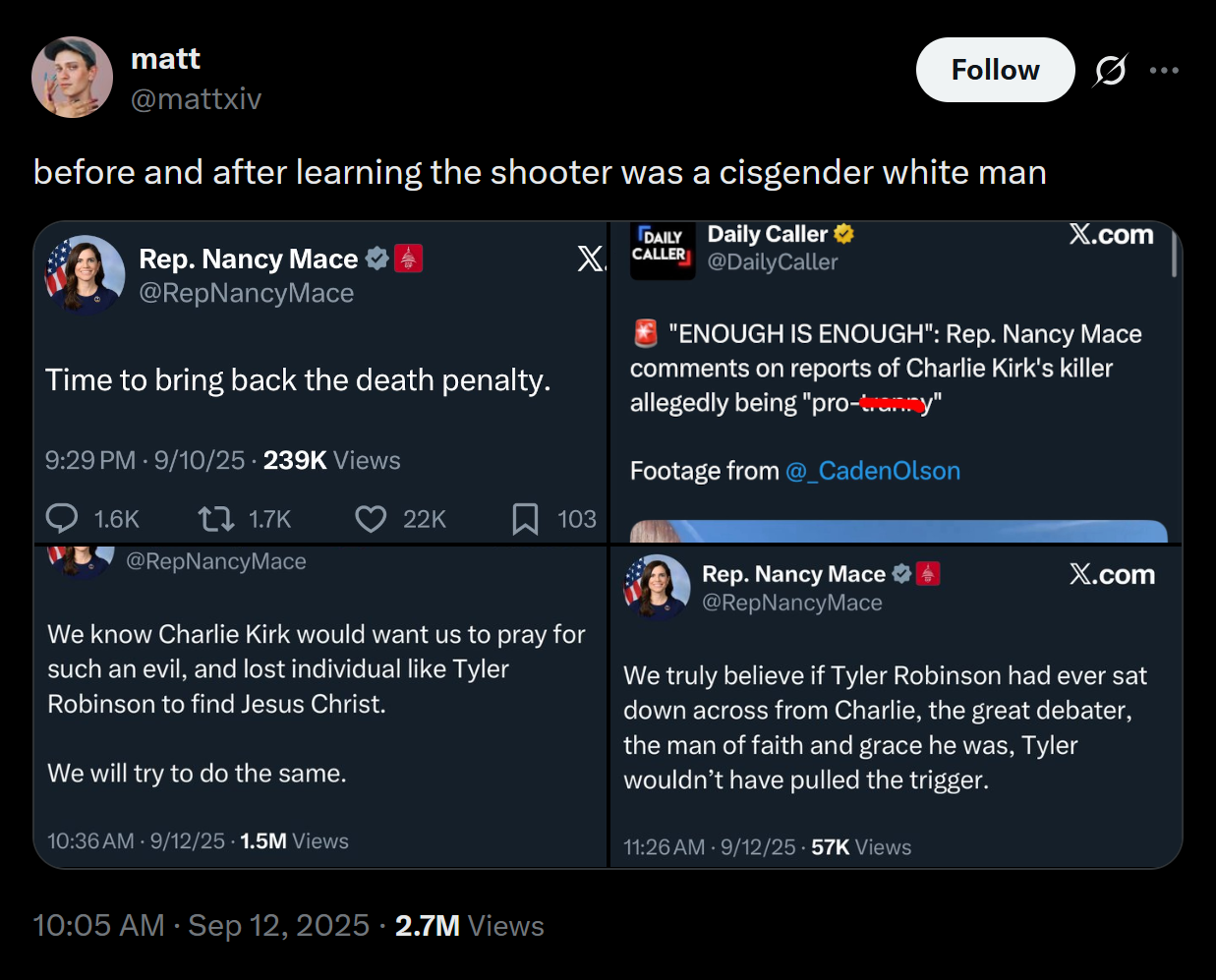Click the scrollbar in the Daily Caller screenshot

[x=1174, y=256]
